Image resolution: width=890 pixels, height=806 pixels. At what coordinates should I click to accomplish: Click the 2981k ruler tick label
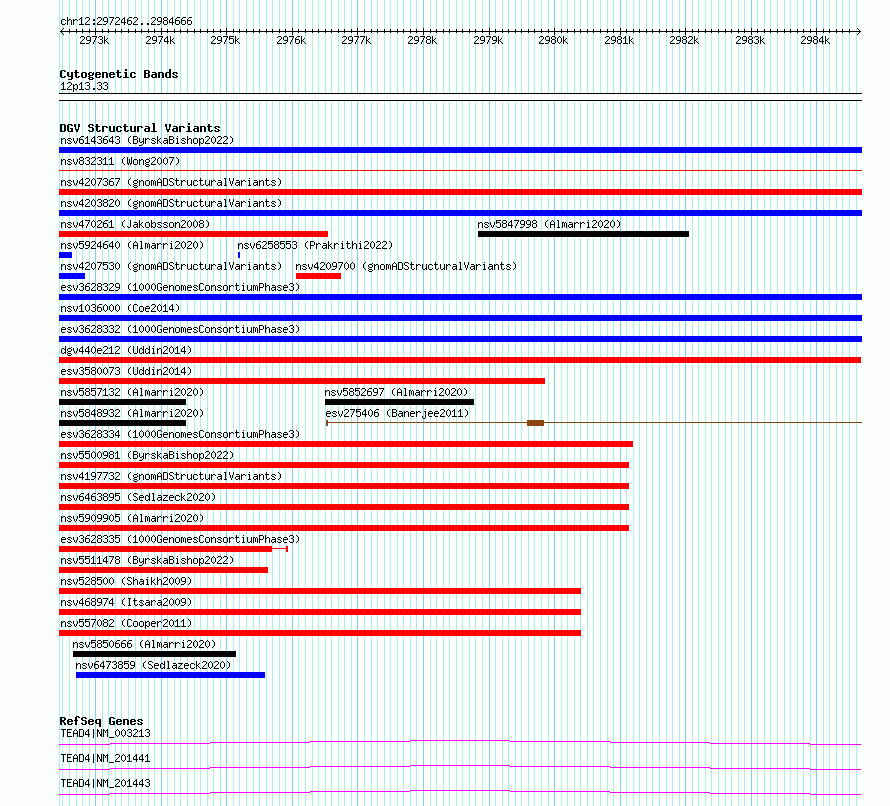(619, 40)
